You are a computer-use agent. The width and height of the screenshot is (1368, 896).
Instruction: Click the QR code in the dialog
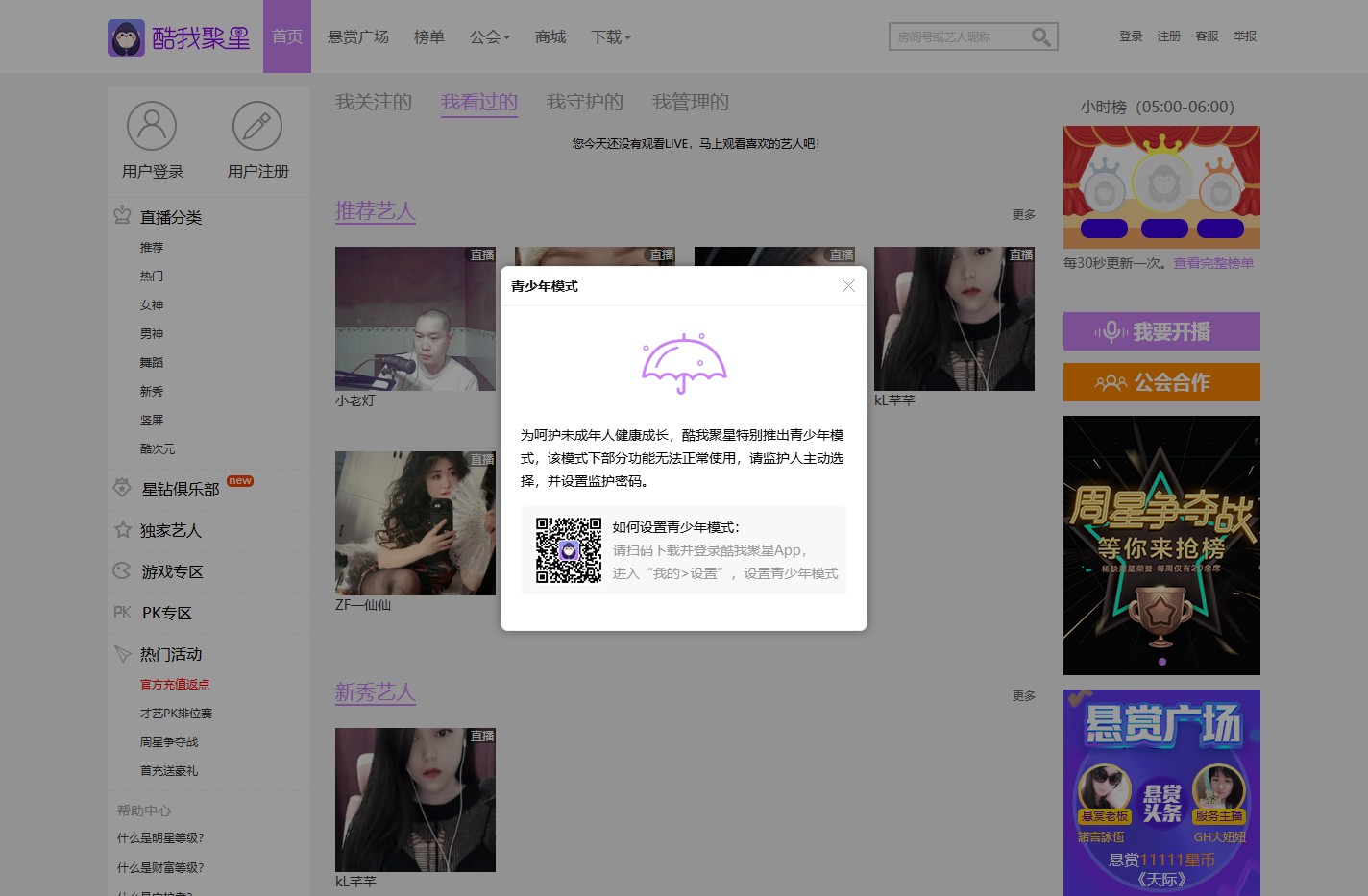tap(569, 550)
